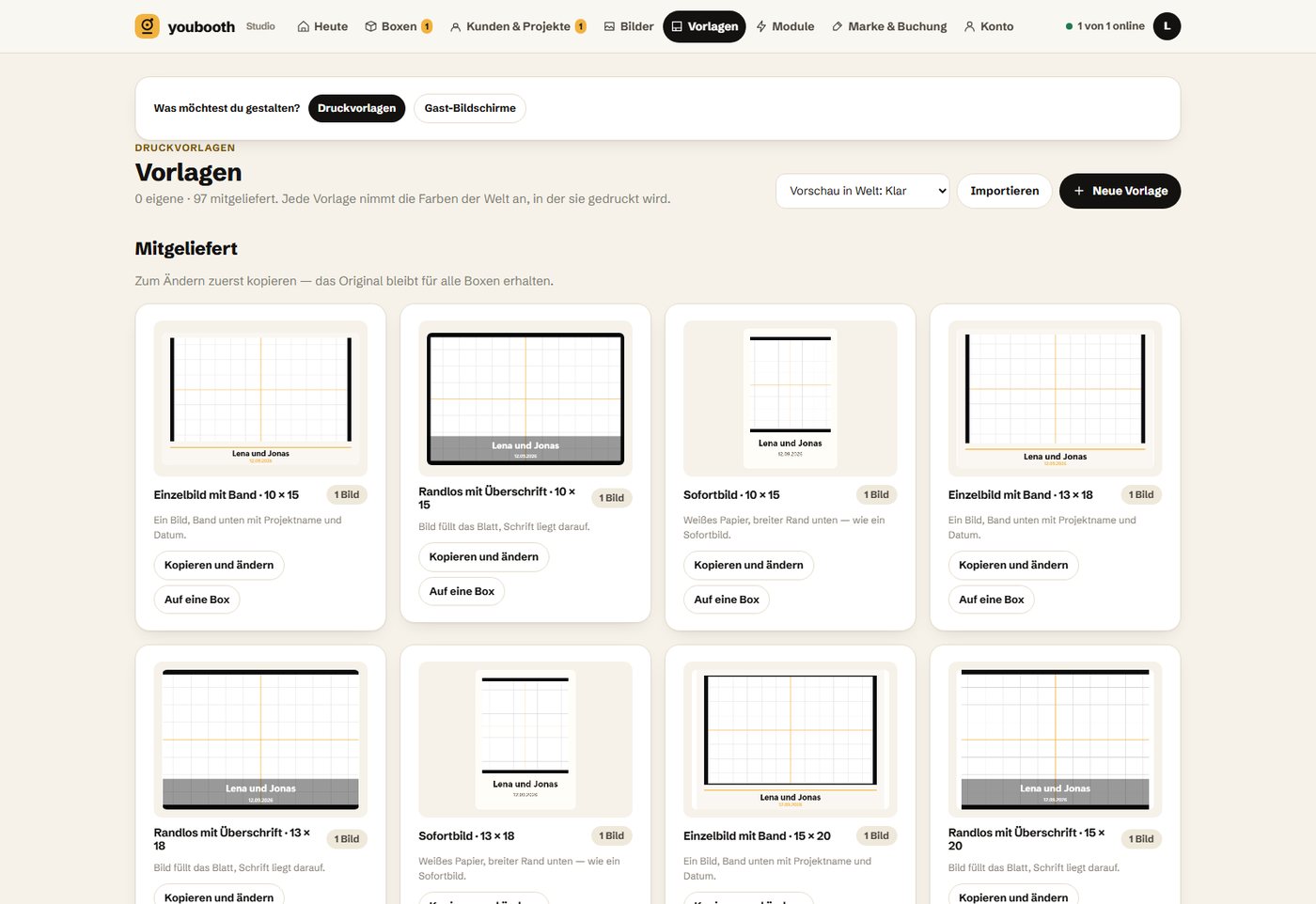The image size is (1316, 904).
Task: Click the youbooth logo icon
Action: pyautogui.click(x=147, y=26)
